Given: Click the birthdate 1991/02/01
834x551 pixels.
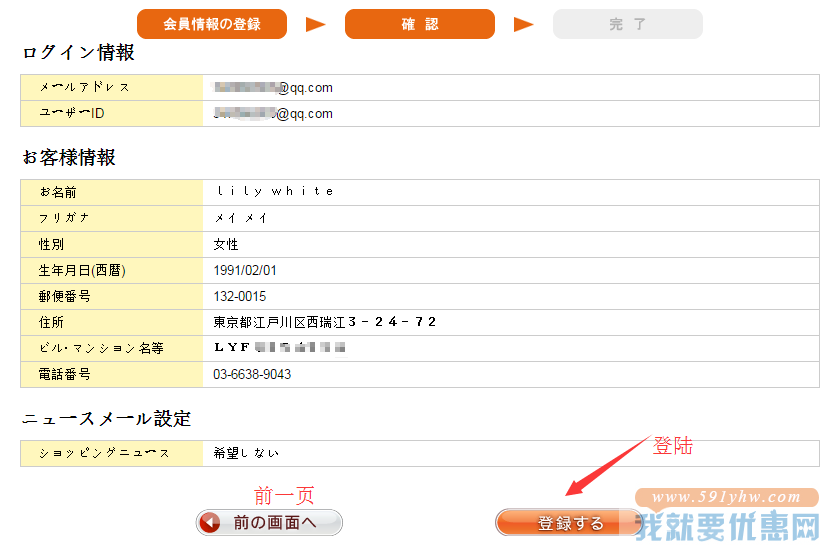Looking at the screenshot, I should pos(245,271).
